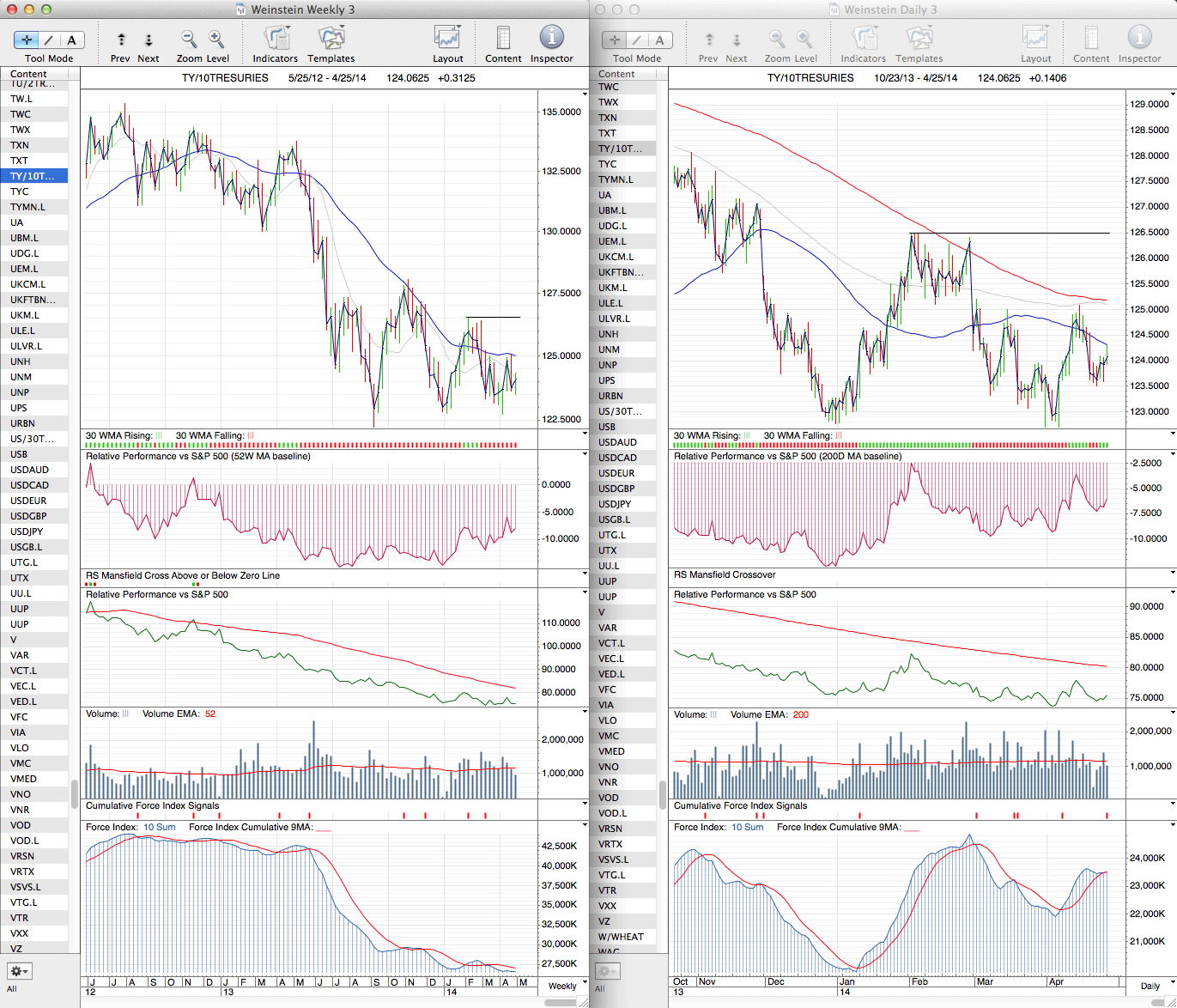Select USDJPY in the weekly watchlist
This screenshot has height=1008, width=1177.
tap(27, 531)
